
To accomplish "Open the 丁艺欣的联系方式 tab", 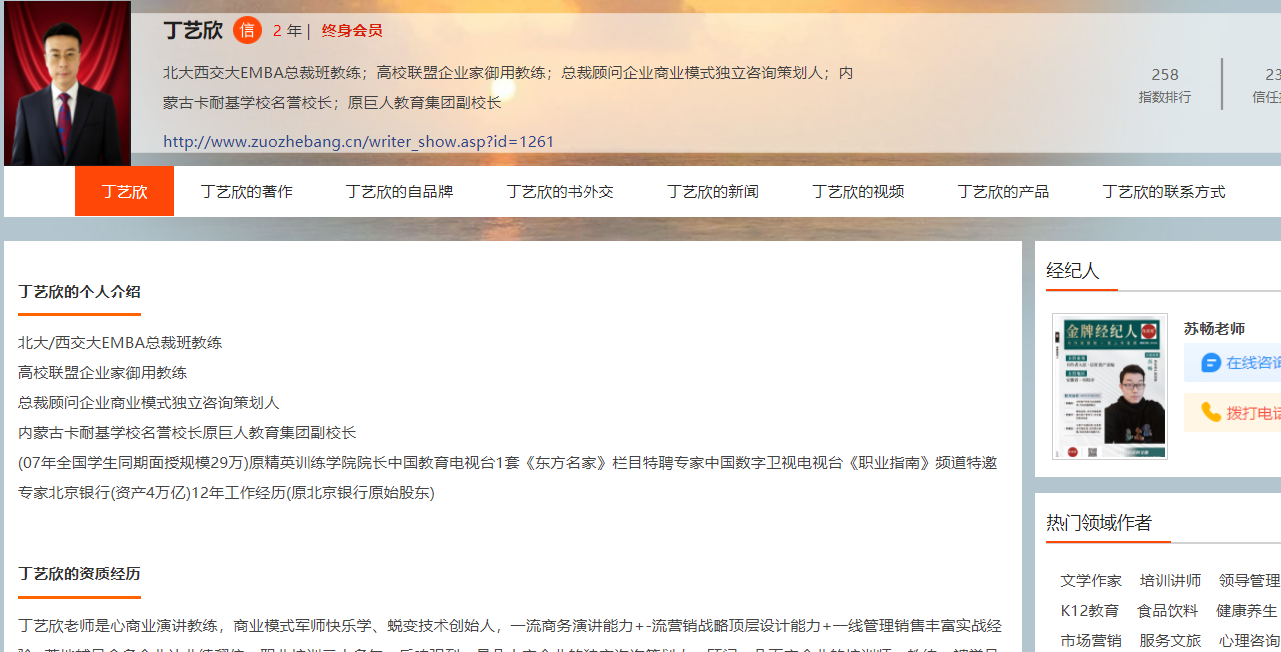I will click(1163, 191).
